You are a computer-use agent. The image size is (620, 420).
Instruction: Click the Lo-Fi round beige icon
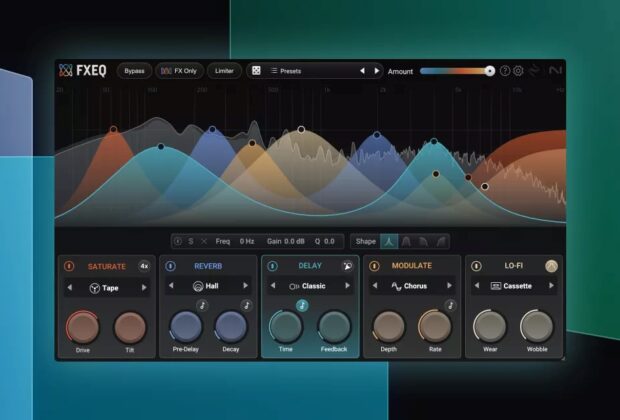click(x=552, y=266)
